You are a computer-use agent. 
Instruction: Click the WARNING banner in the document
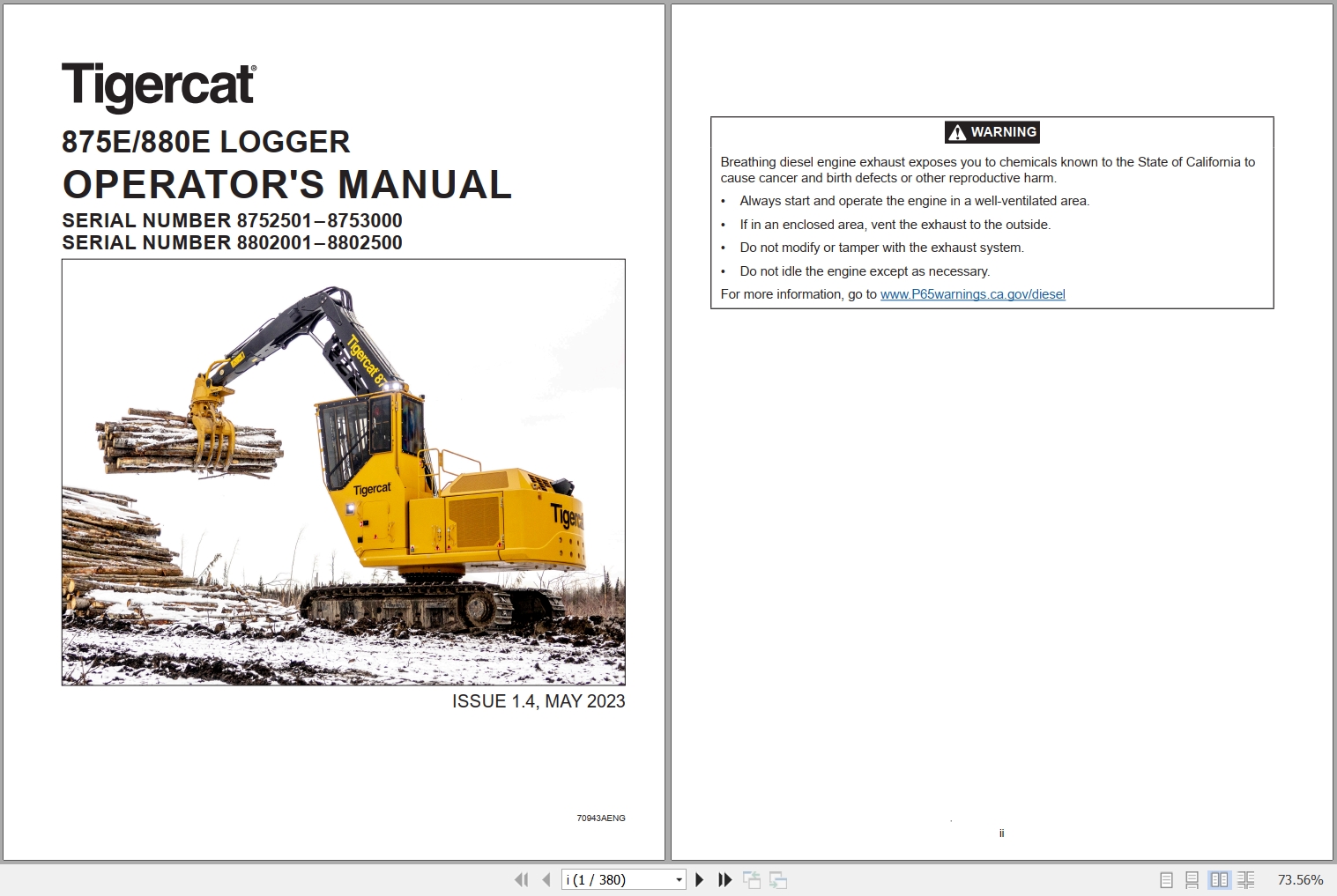pos(992,132)
